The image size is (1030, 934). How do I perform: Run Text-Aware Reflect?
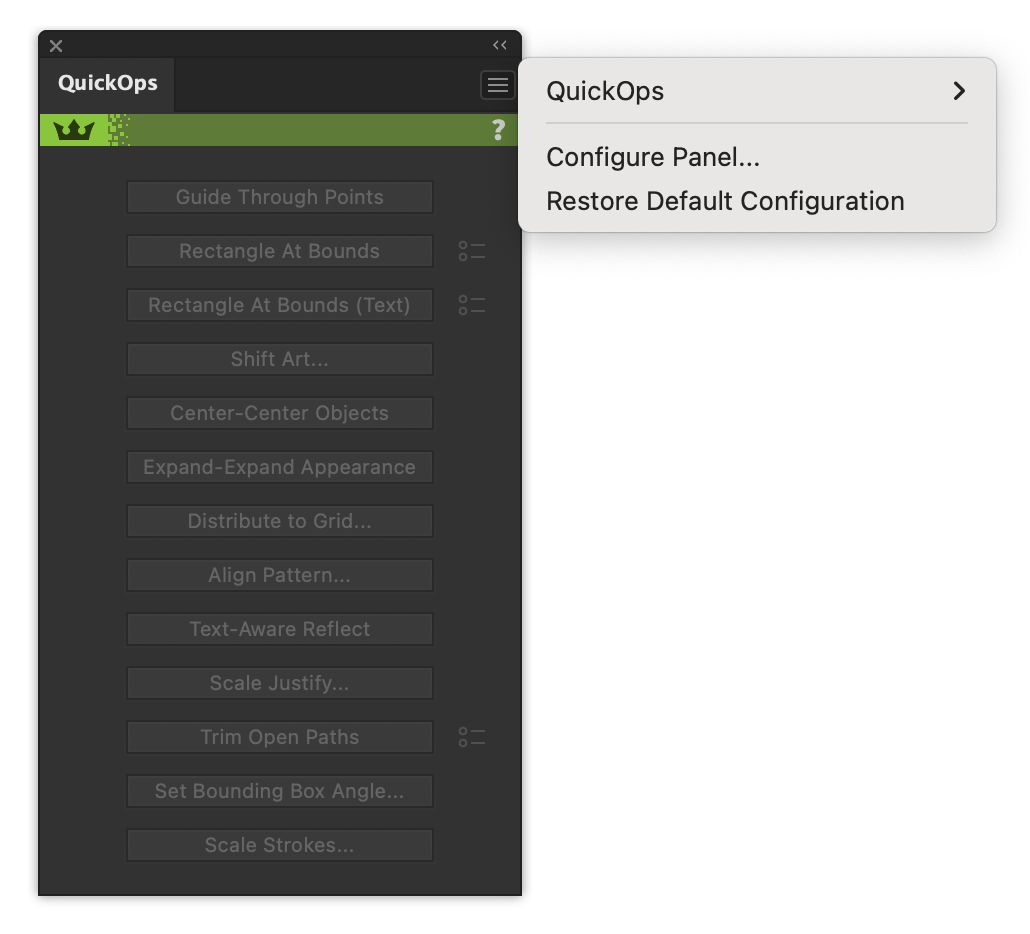pyautogui.click(x=280, y=629)
